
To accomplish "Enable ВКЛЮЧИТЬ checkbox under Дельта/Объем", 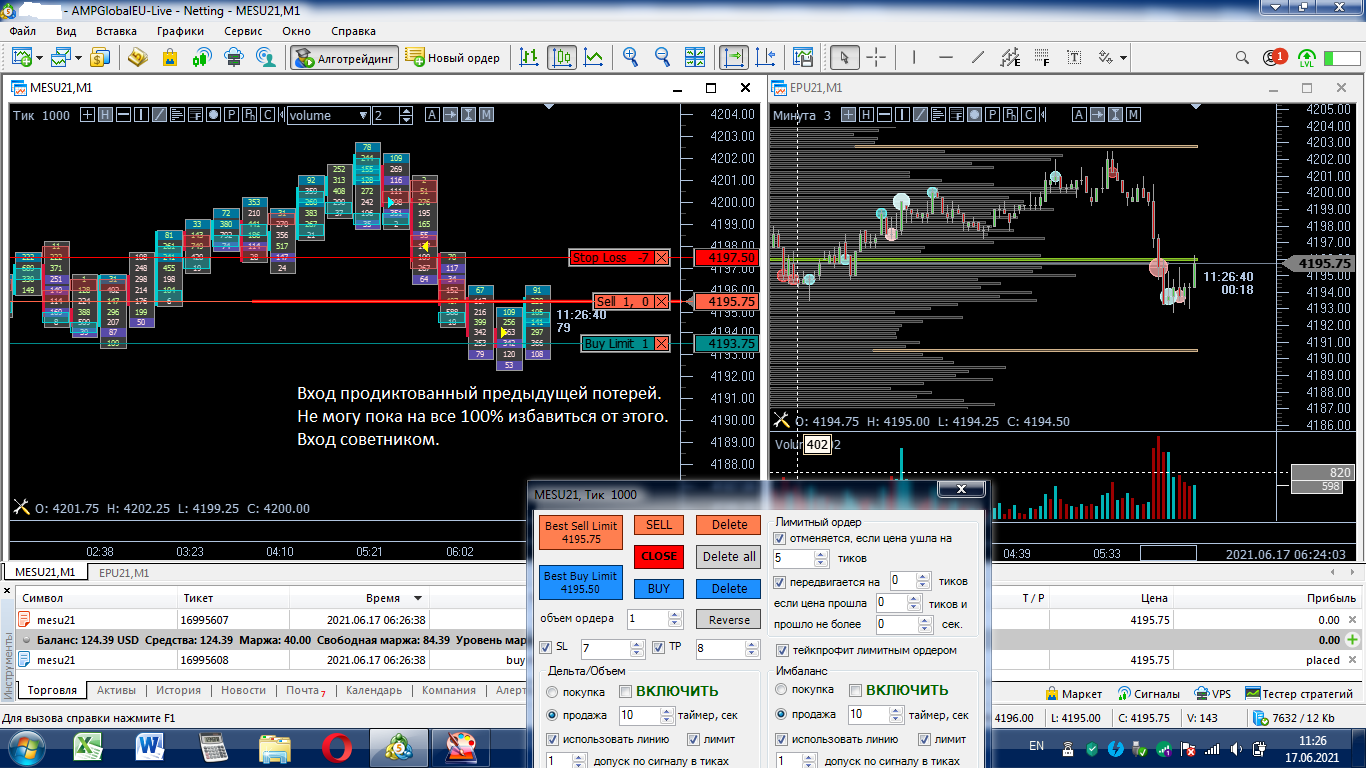I will tap(626, 691).
